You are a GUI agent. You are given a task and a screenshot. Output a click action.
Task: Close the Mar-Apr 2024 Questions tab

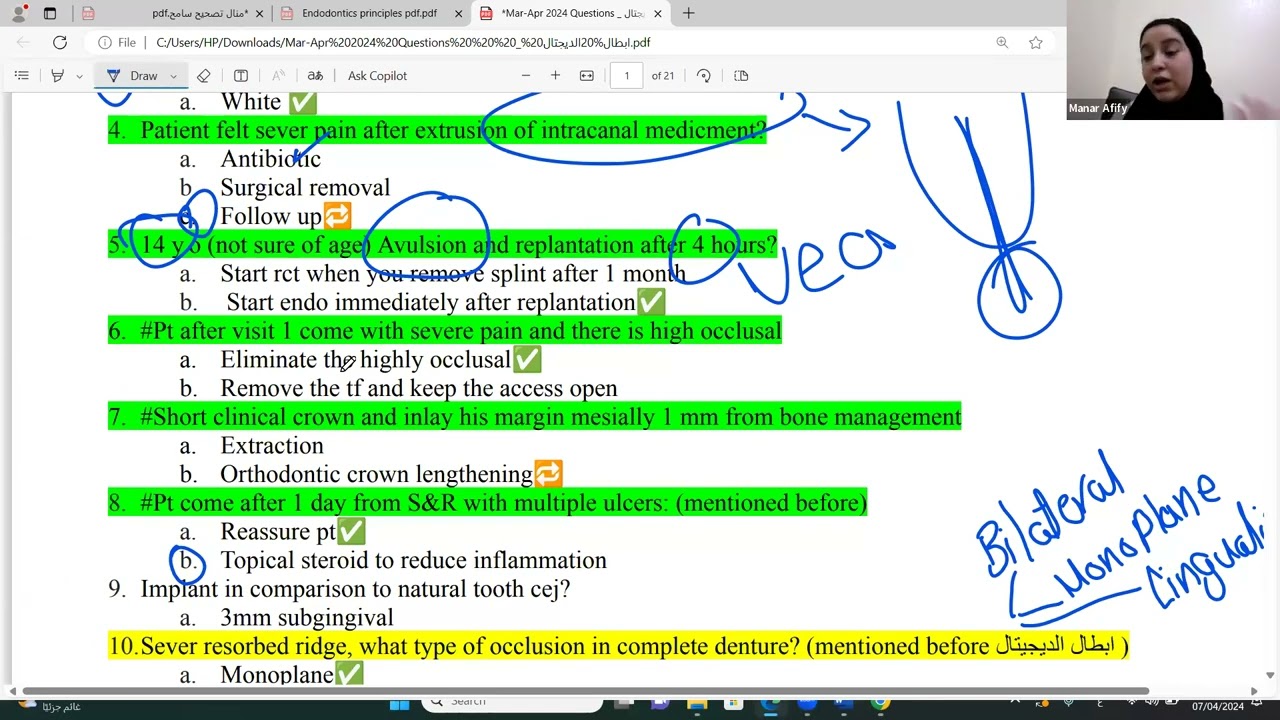click(658, 14)
